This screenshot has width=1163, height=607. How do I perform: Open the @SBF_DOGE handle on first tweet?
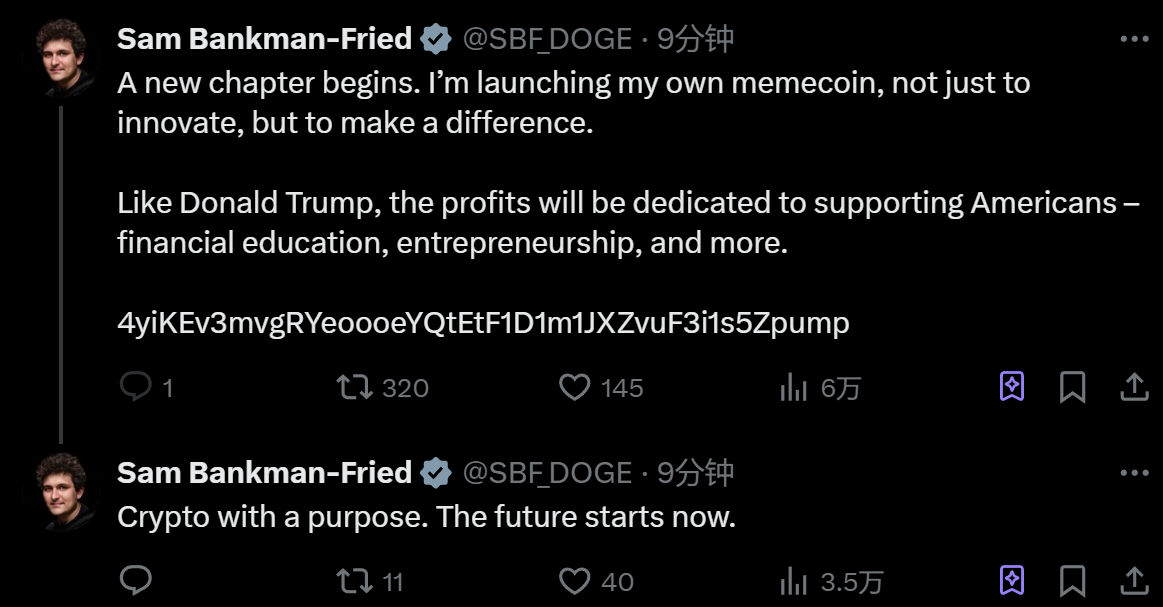pyautogui.click(x=547, y=39)
